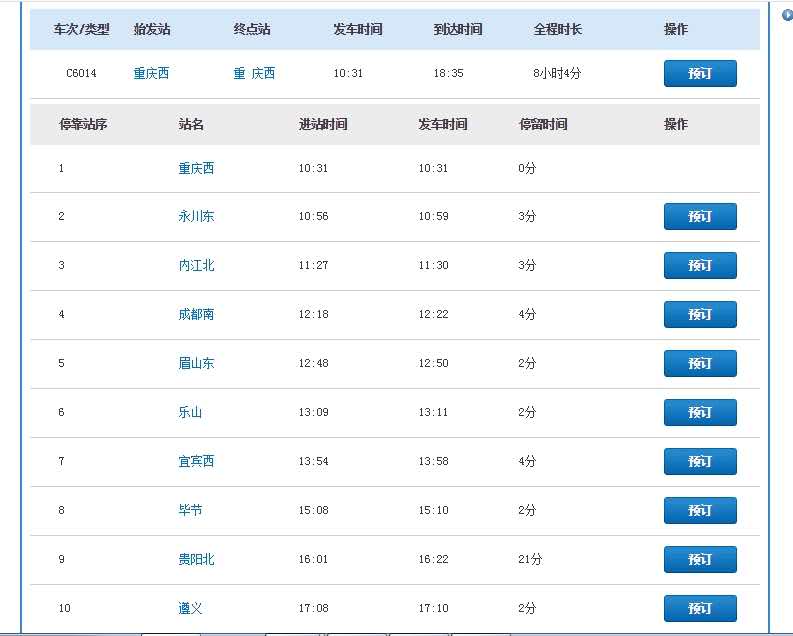
Task: Click the 预订 button for train C6014
Action: pyautogui.click(x=700, y=73)
